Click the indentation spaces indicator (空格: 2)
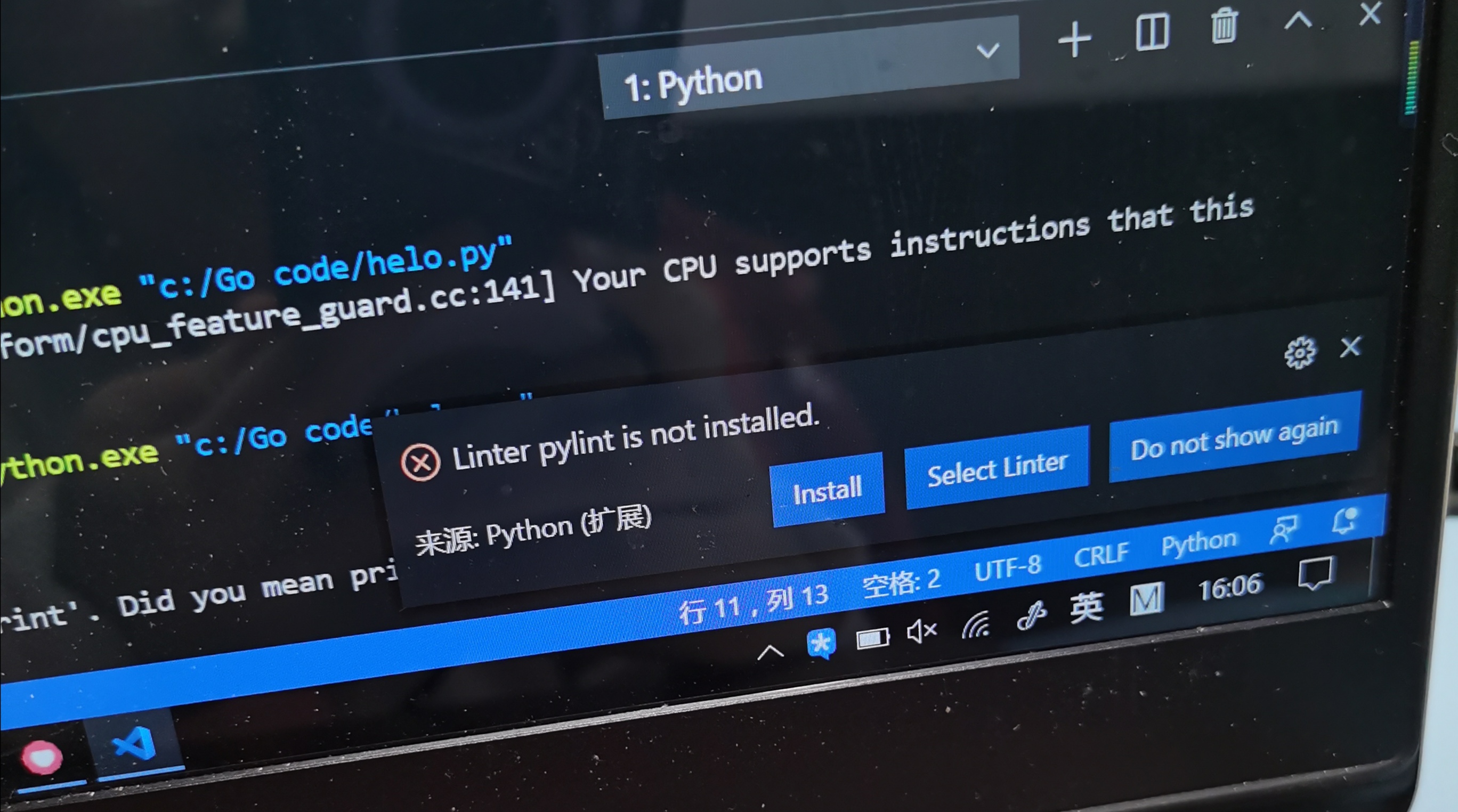The height and width of the screenshot is (812, 1458). [x=901, y=583]
